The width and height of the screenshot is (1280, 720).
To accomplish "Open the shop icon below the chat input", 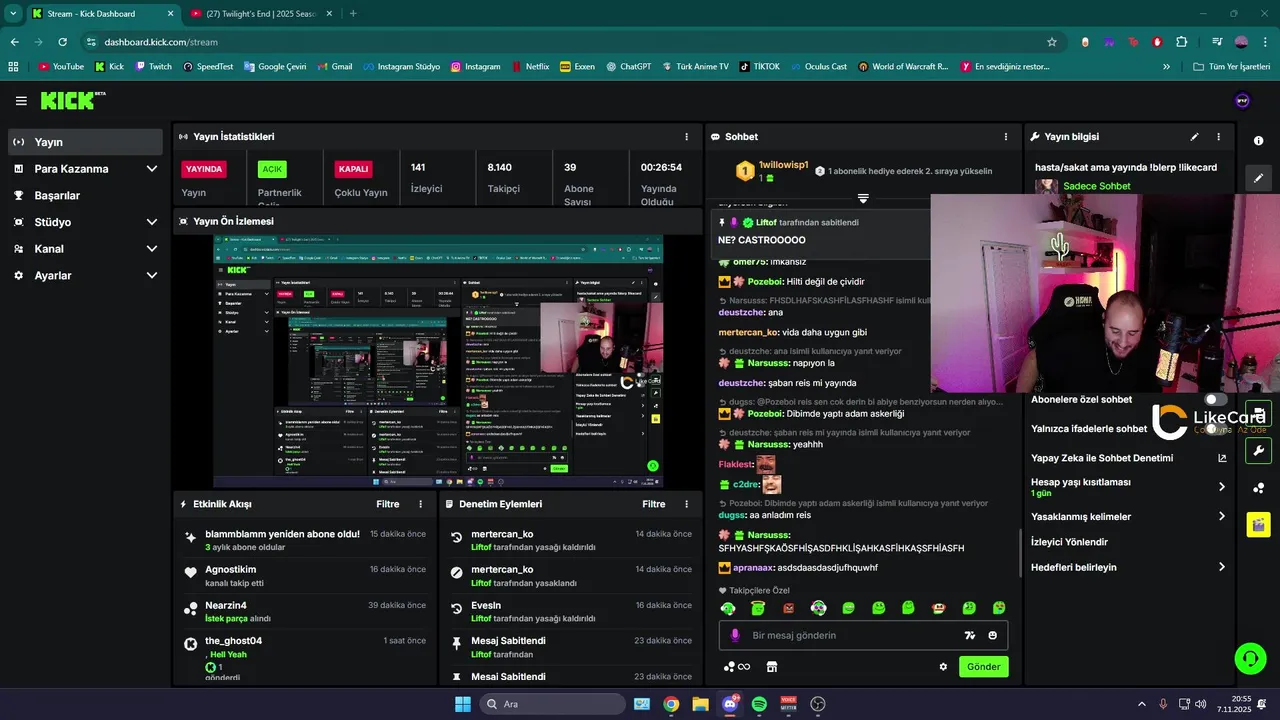I will (x=772, y=667).
